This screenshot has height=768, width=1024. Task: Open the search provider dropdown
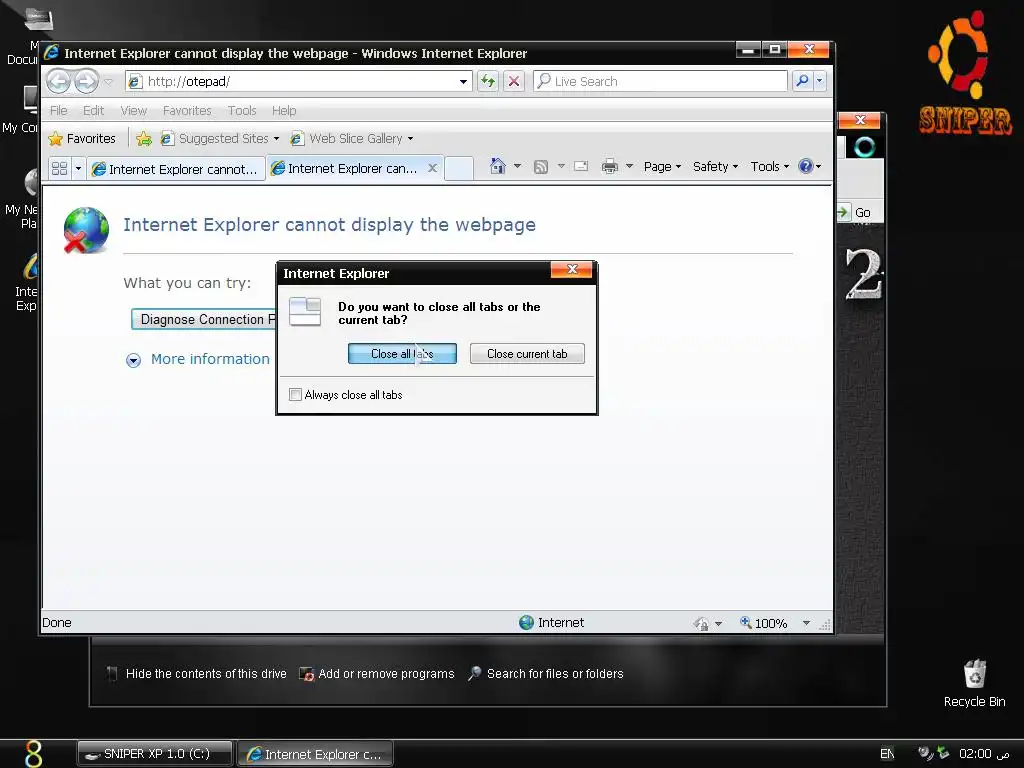[x=819, y=81]
